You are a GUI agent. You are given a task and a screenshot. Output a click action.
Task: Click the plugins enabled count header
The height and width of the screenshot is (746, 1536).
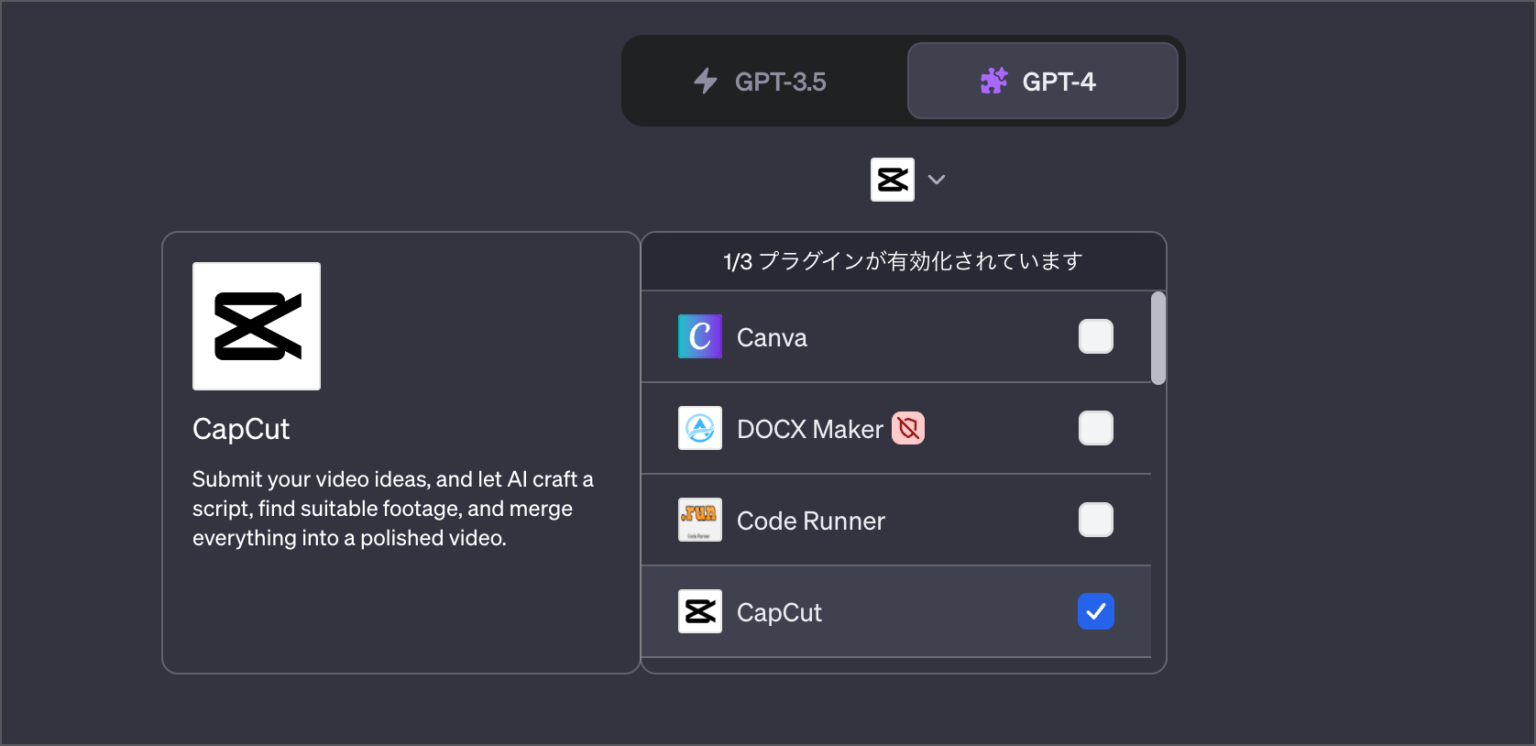point(903,261)
